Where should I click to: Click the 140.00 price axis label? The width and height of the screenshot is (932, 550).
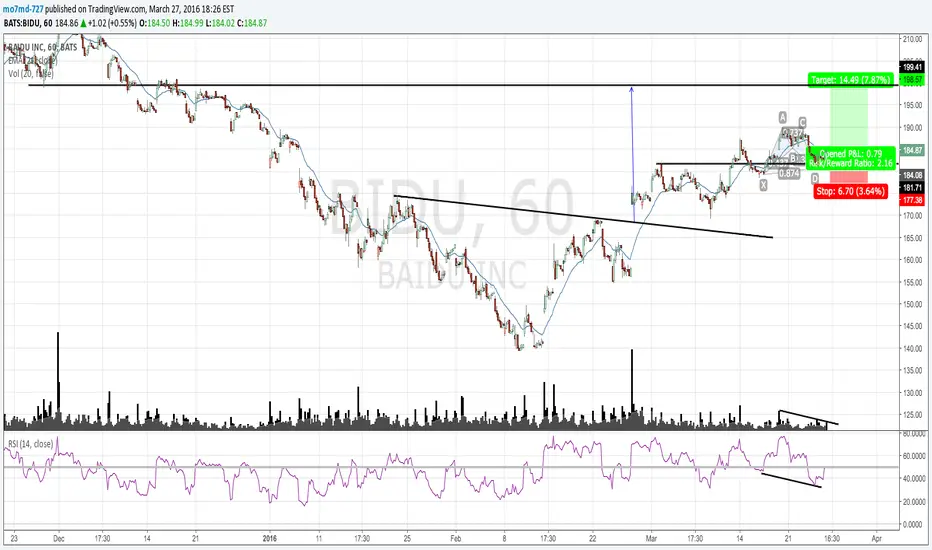tap(912, 348)
